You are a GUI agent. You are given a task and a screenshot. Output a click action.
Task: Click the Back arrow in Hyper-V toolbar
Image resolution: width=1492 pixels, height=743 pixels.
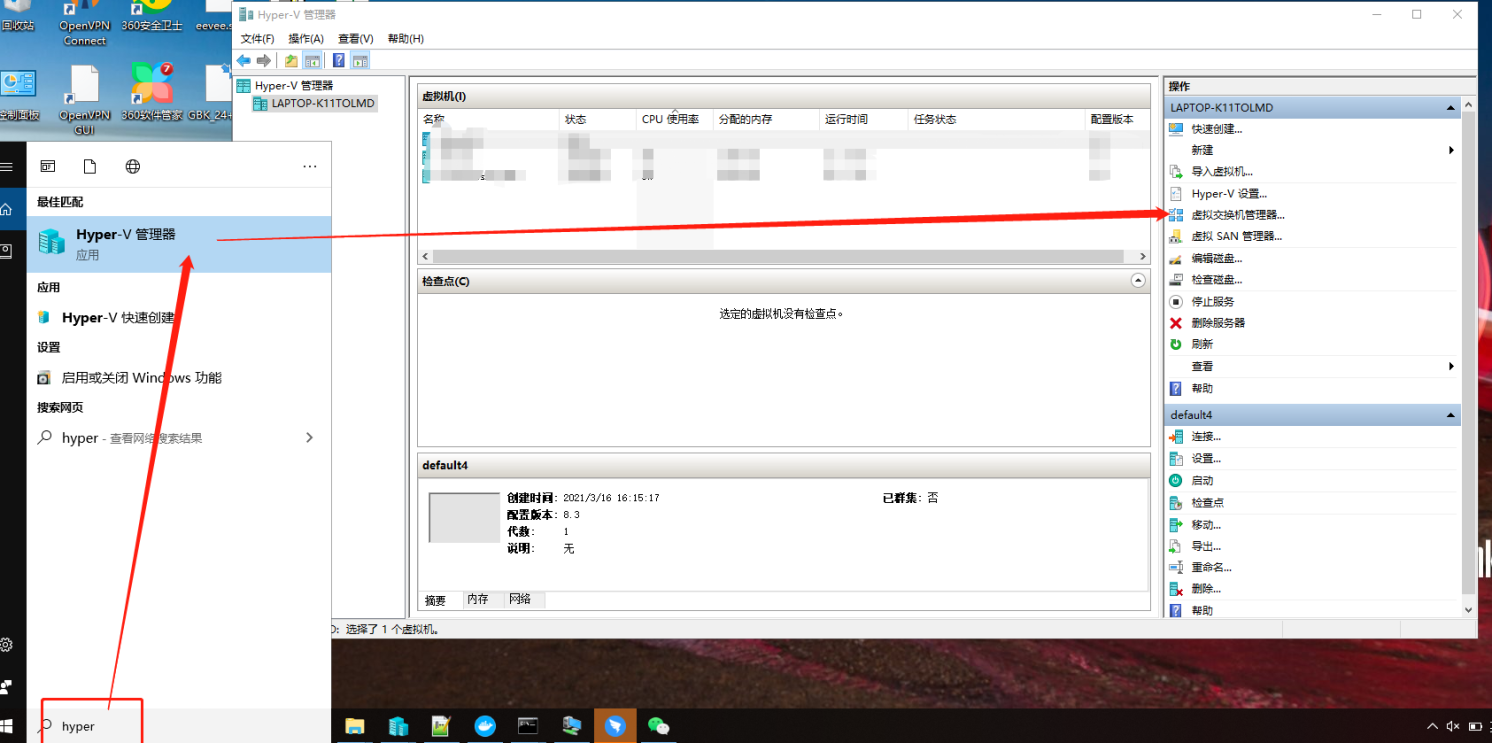pyautogui.click(x=243, y=61)
